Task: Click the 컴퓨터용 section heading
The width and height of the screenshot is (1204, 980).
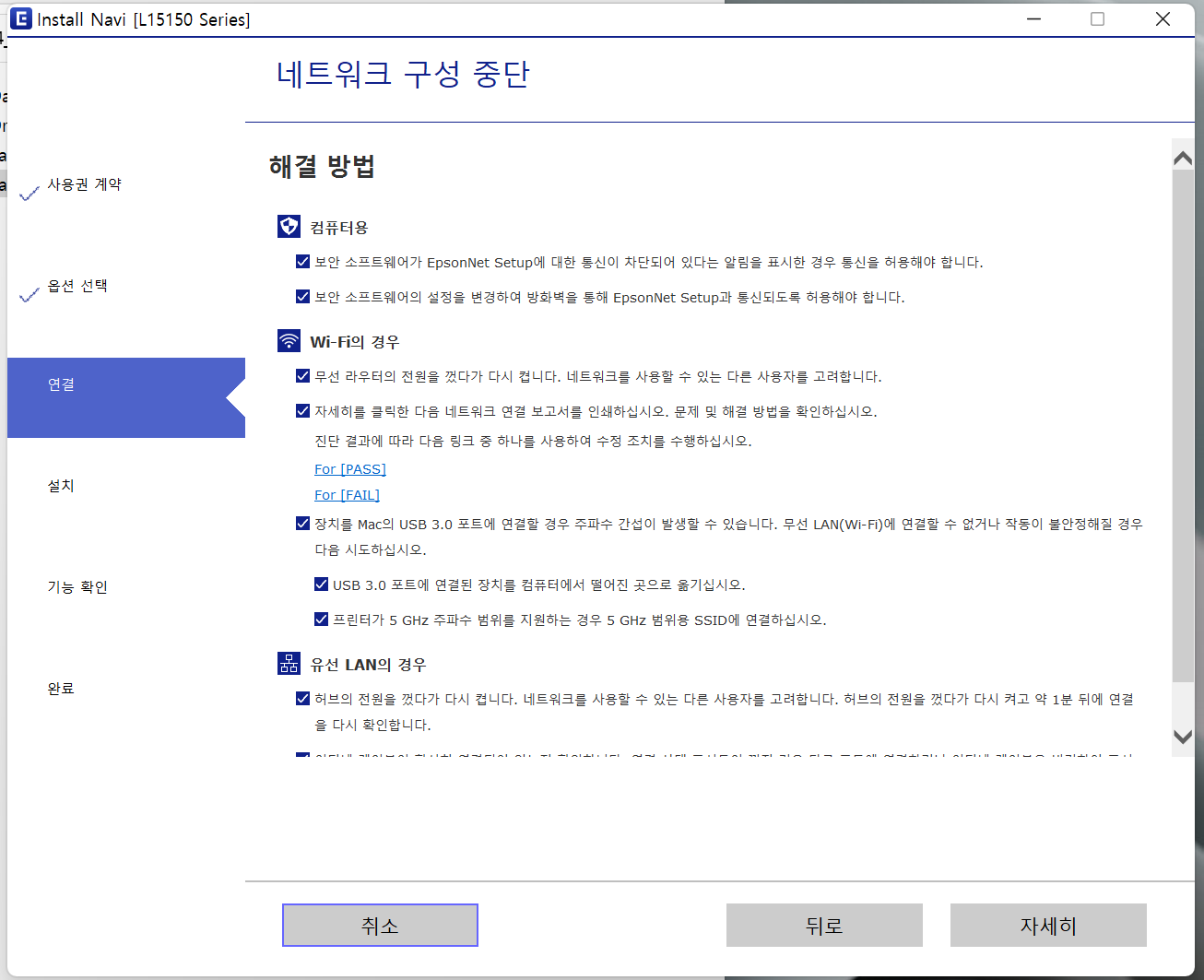Action: 339,228
